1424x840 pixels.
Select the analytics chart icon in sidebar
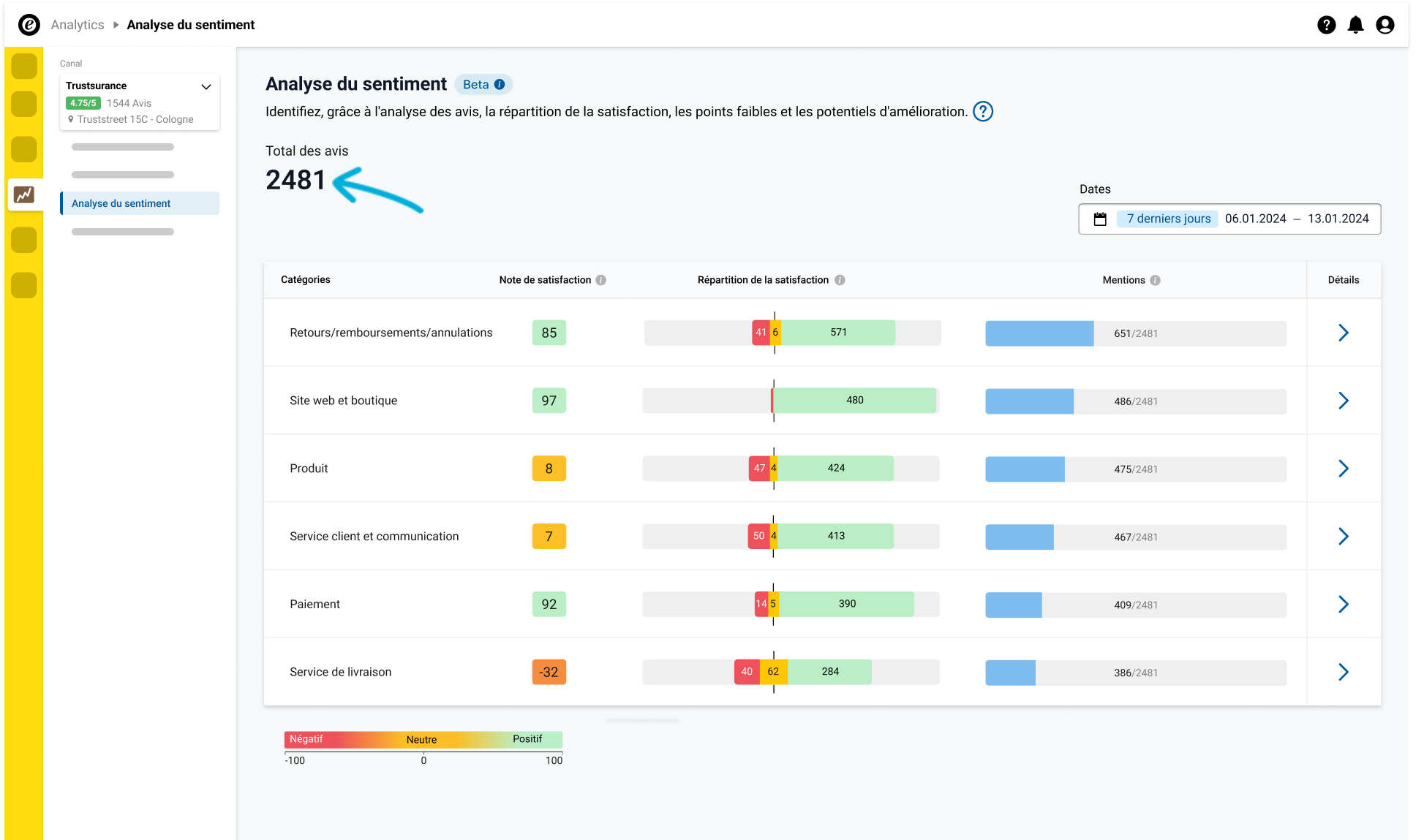click(x=24, y=194)
